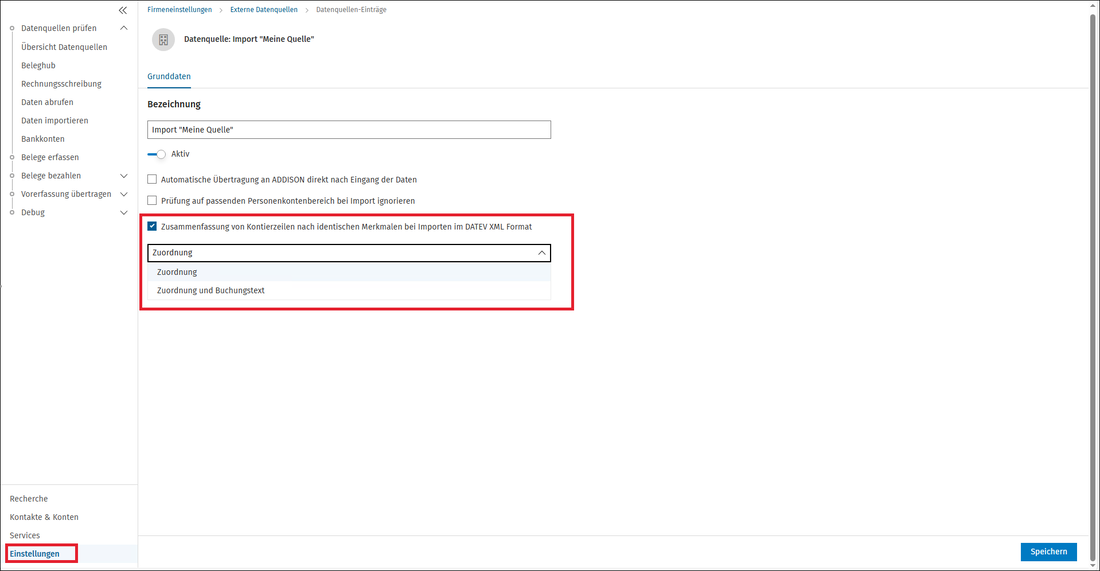Open Recherche in the bottom menu
Screen dimensions: 1100x571
click(x=29, y=499)
